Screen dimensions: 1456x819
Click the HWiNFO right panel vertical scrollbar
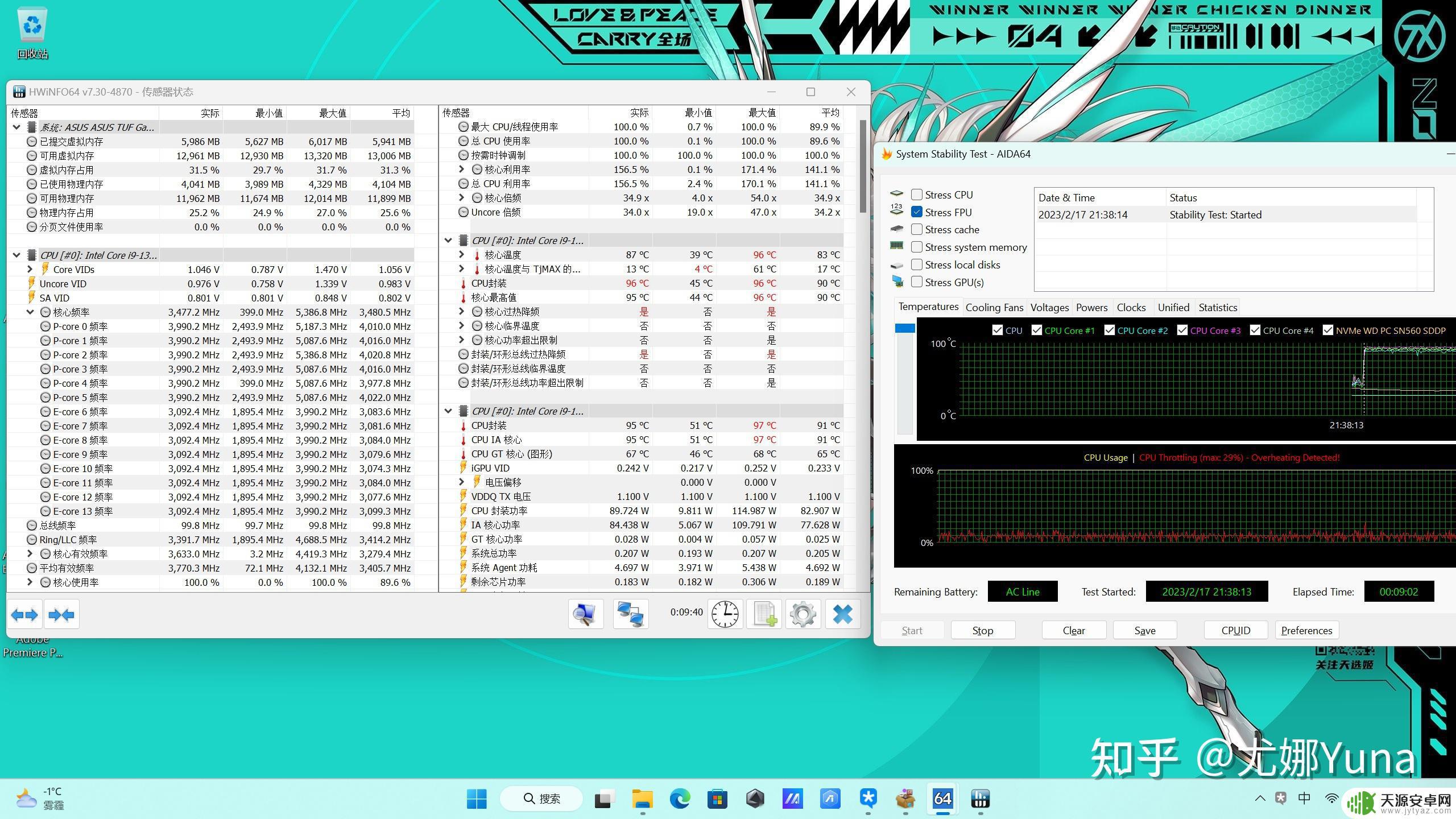coord(863,167)
